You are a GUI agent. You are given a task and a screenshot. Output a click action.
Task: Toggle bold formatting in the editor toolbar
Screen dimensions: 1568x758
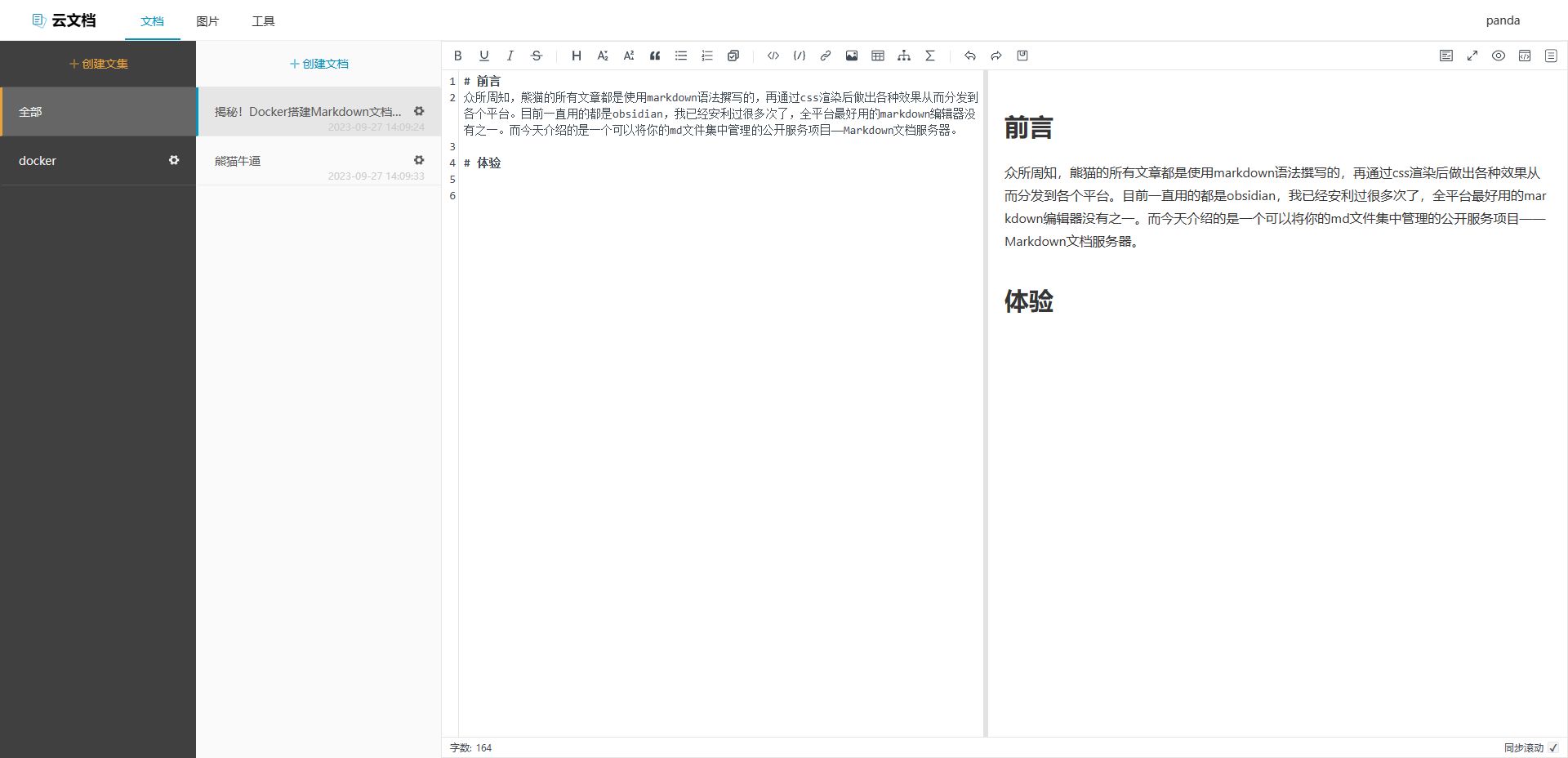pyautogui.click(x=458, y=56)
